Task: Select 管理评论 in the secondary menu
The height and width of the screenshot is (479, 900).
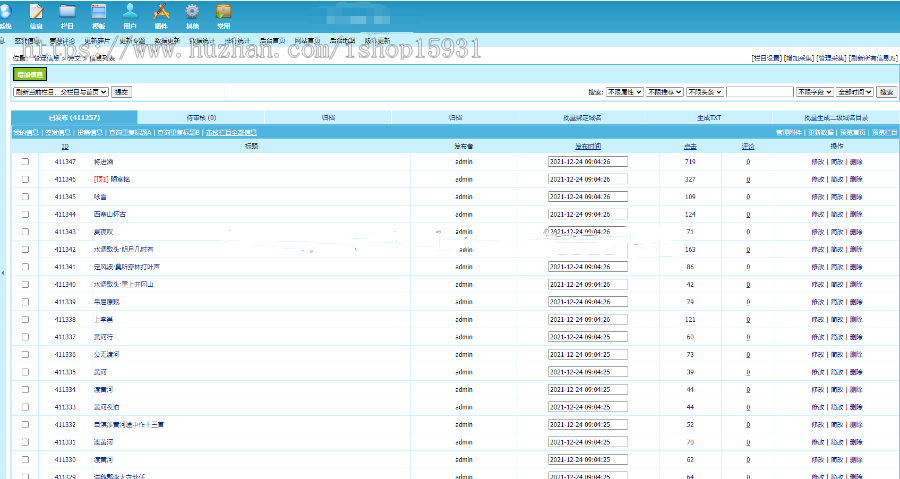Action: pos(62,41)
